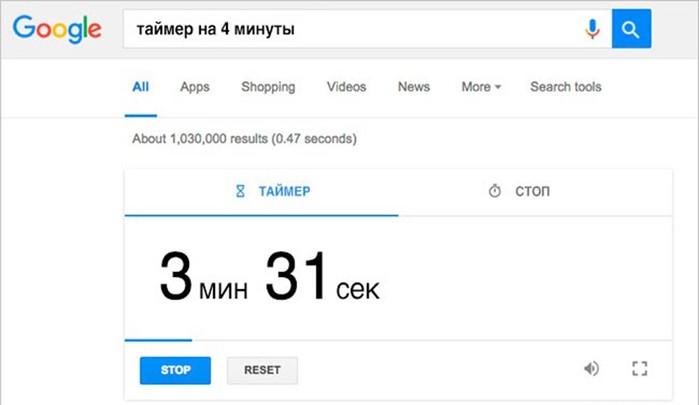Switch to the СТОП stopwatch tab
The height and width of the screenshot is (405, 699).
click(x=535, y=192)
